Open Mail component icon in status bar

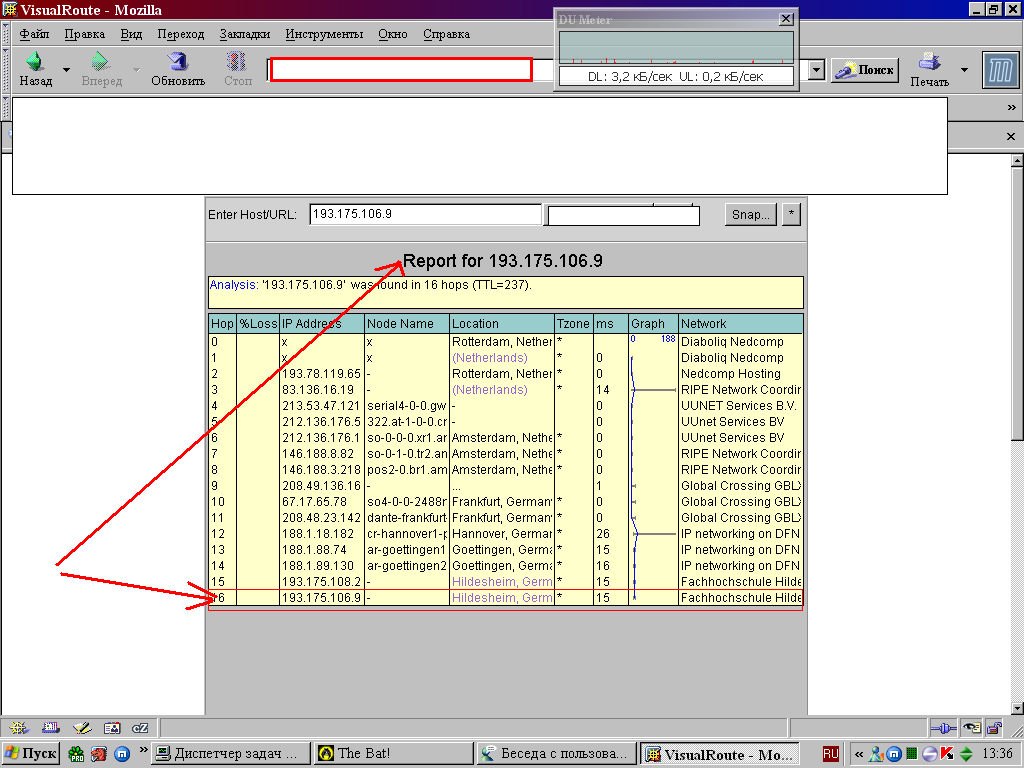pyautogui.click(x=50, y=728)
